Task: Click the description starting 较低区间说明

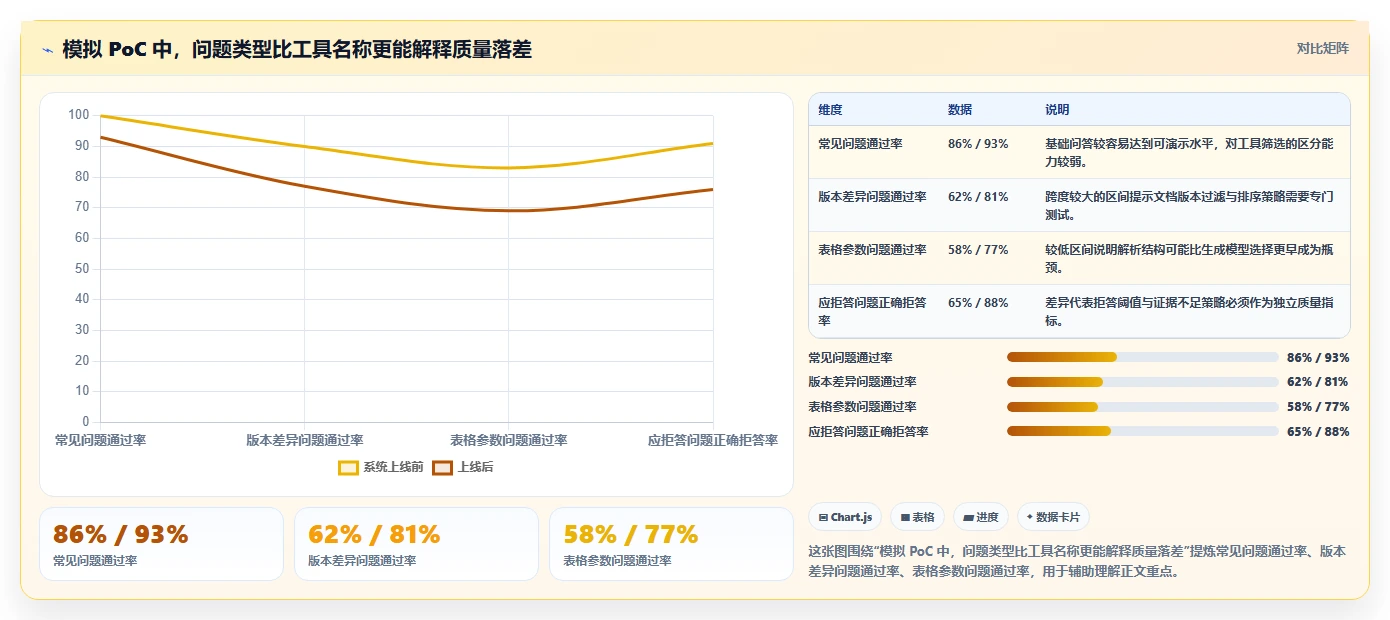Action: click(x=1189, y=258)
